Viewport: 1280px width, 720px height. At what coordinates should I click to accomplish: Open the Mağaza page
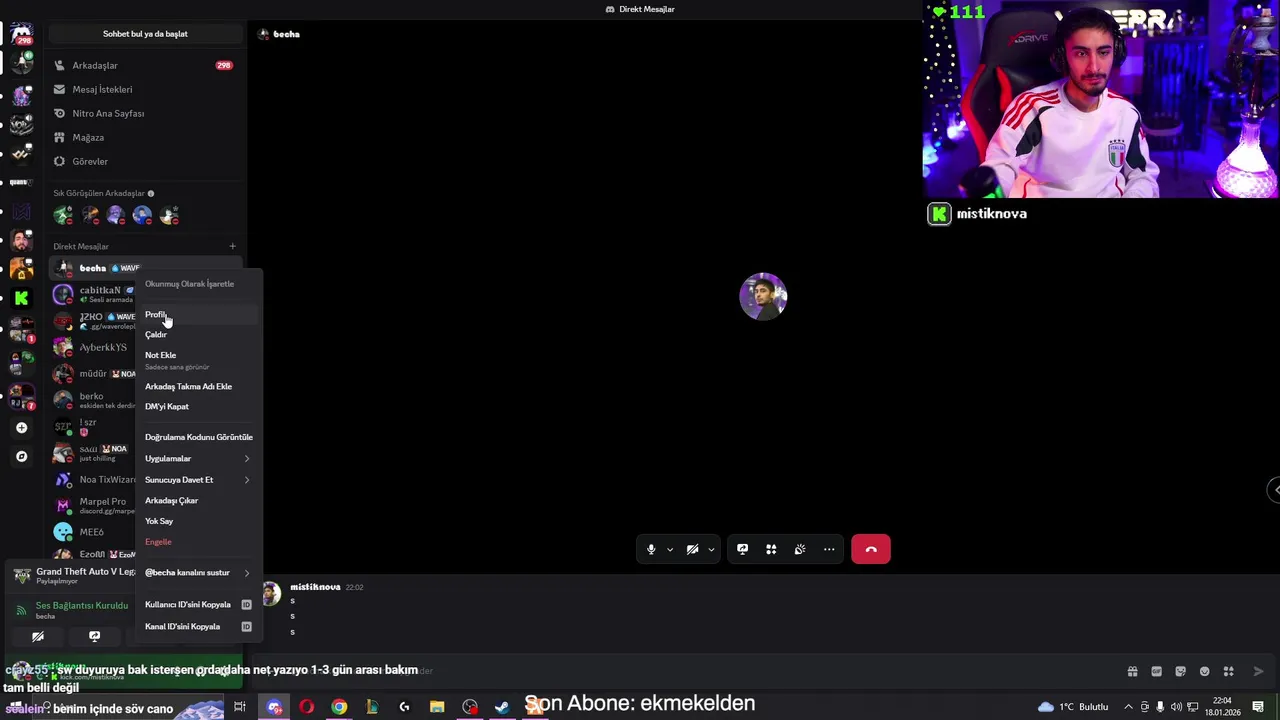(x=144, y=137)
